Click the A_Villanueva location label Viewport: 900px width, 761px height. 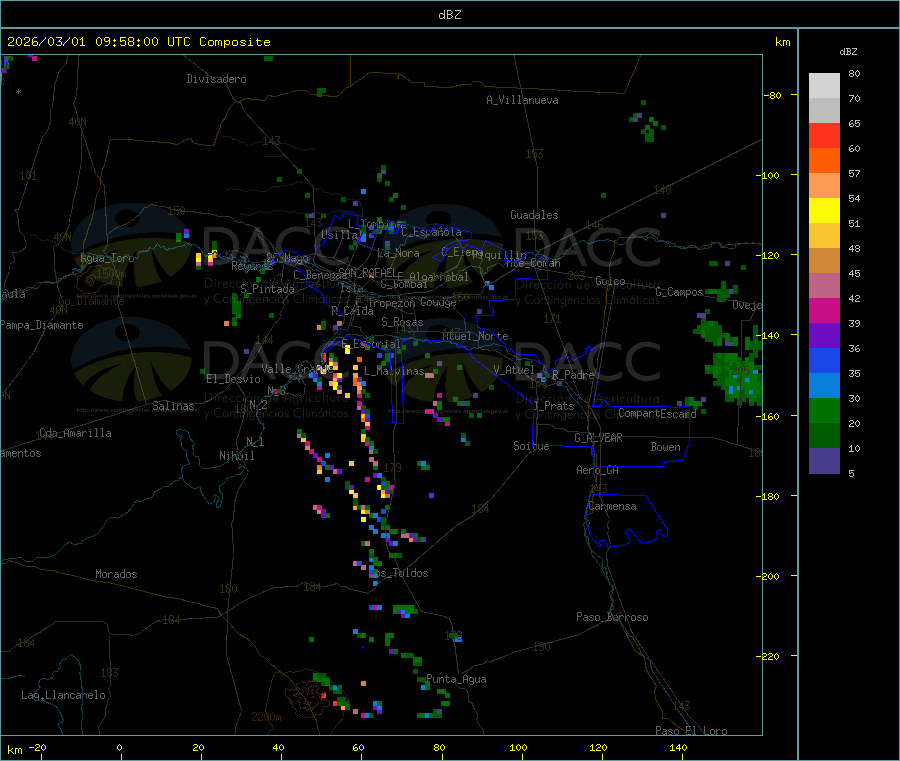click(x=522, y=100)
